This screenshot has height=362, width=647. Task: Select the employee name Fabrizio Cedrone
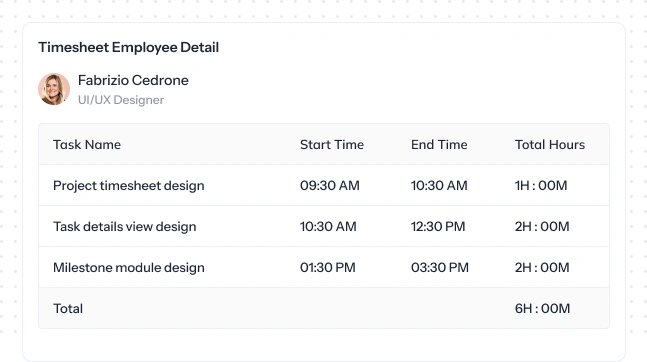coord(133,80)
